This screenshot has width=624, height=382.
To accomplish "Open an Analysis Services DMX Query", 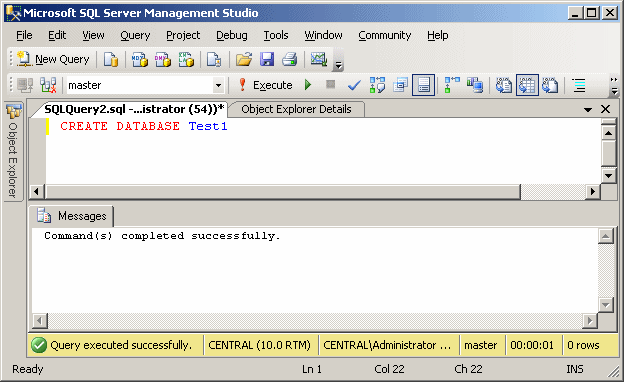I will [x=163, y=59].
